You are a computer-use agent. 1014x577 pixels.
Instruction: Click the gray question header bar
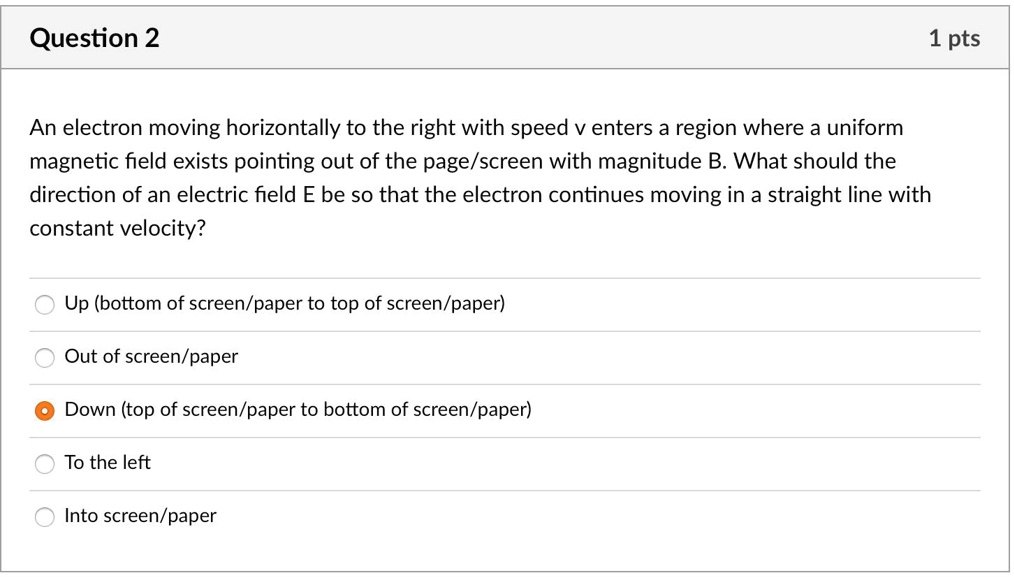point(505,36)
